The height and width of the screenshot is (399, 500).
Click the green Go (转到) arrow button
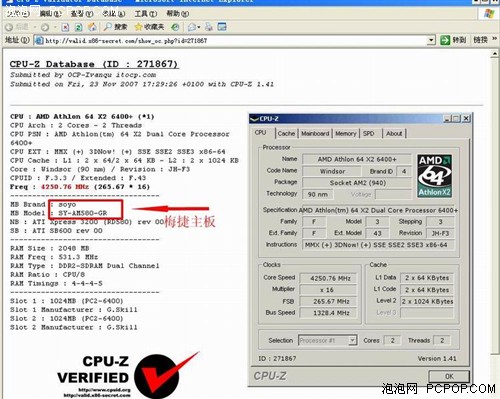[453, 40]
